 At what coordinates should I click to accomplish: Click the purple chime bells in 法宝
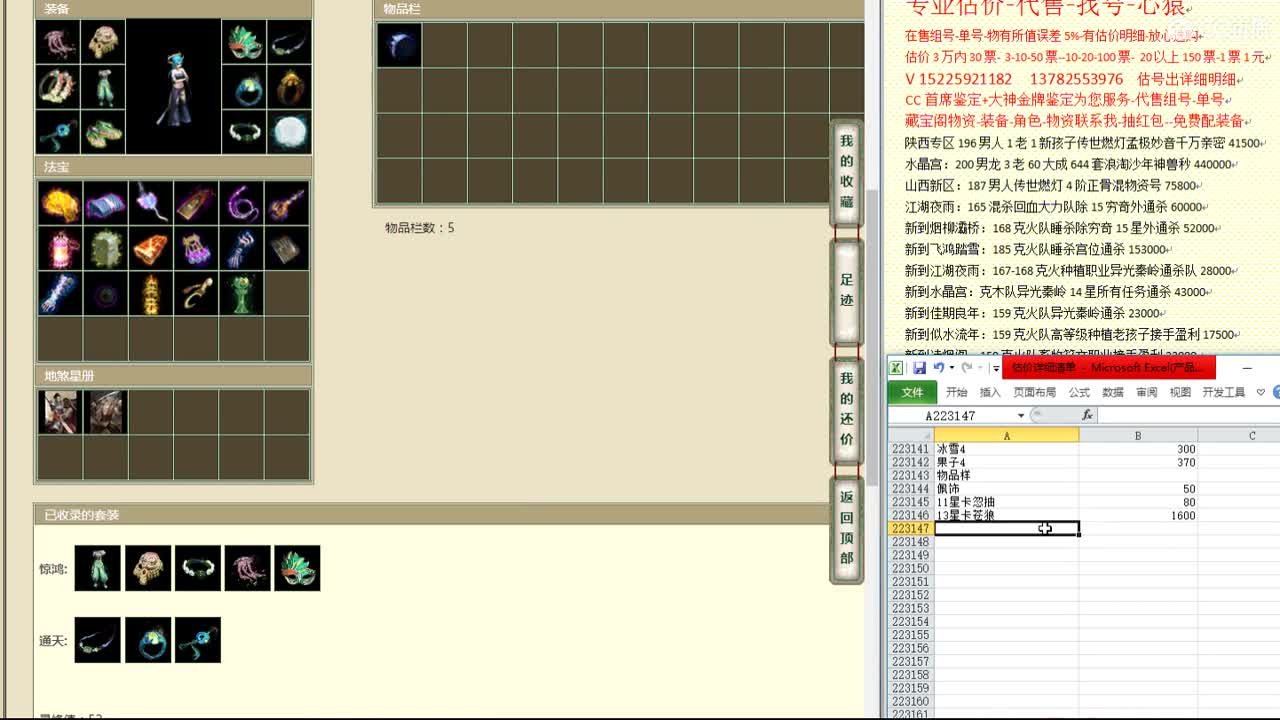pyautogui.click(x=196, y=248)
